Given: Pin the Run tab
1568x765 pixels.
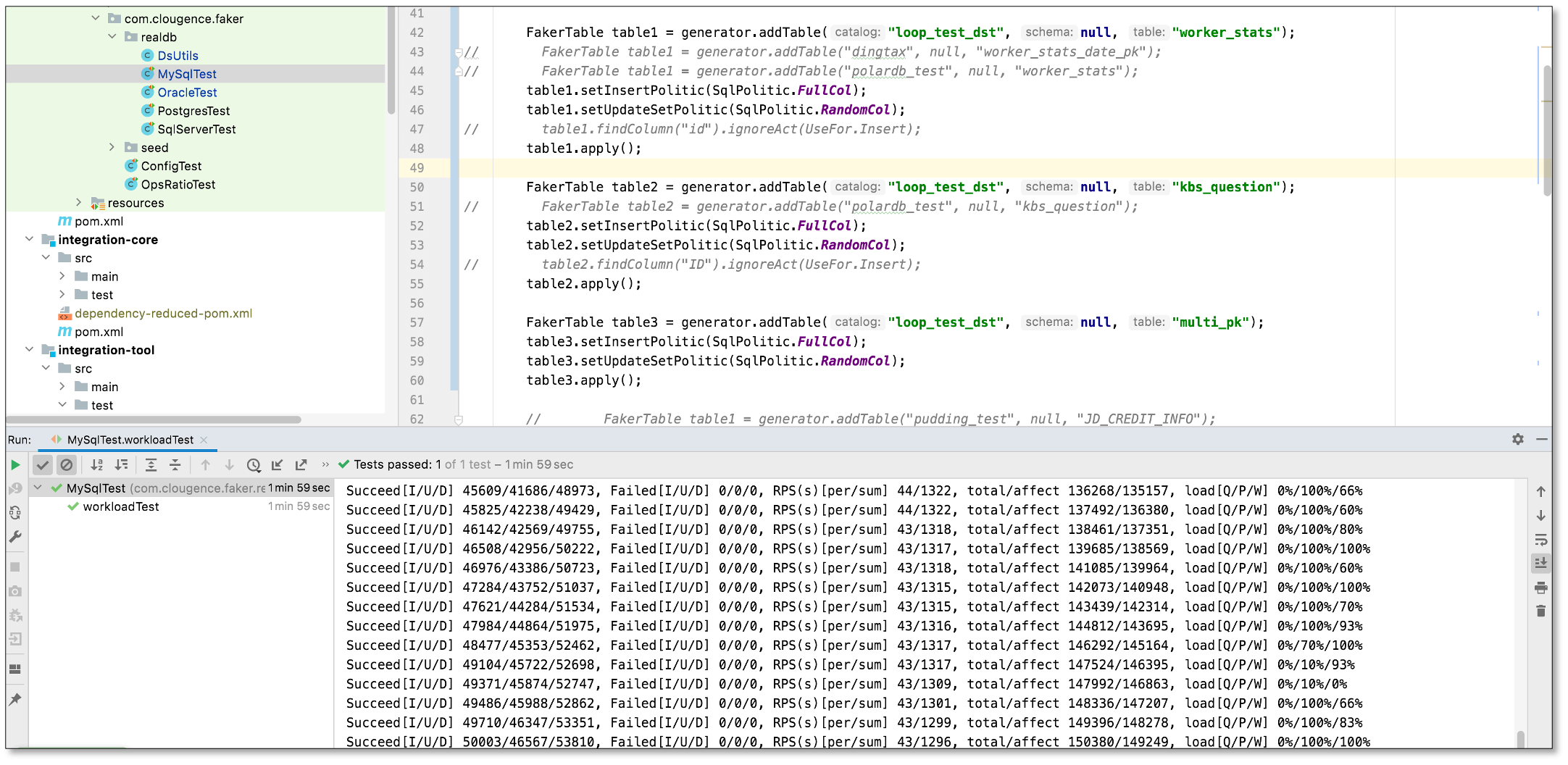Looking at the screenshot, I should click(x=15, y=700).
